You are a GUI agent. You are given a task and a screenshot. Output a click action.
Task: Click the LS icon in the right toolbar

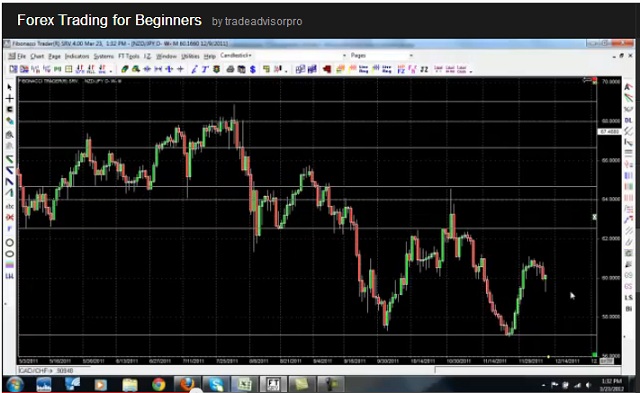click(x=629, y=298)
